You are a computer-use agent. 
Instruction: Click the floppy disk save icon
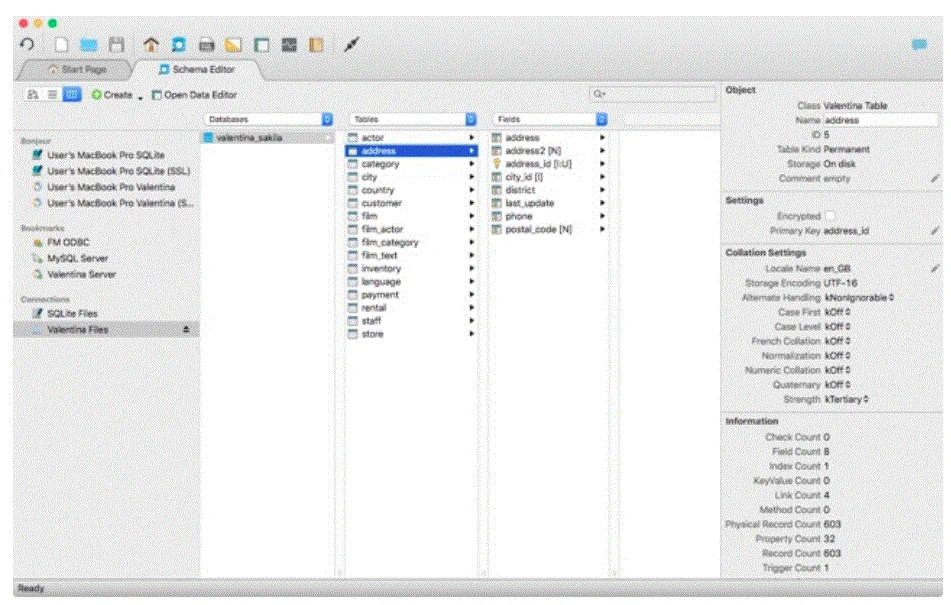(x=116, y=45)
